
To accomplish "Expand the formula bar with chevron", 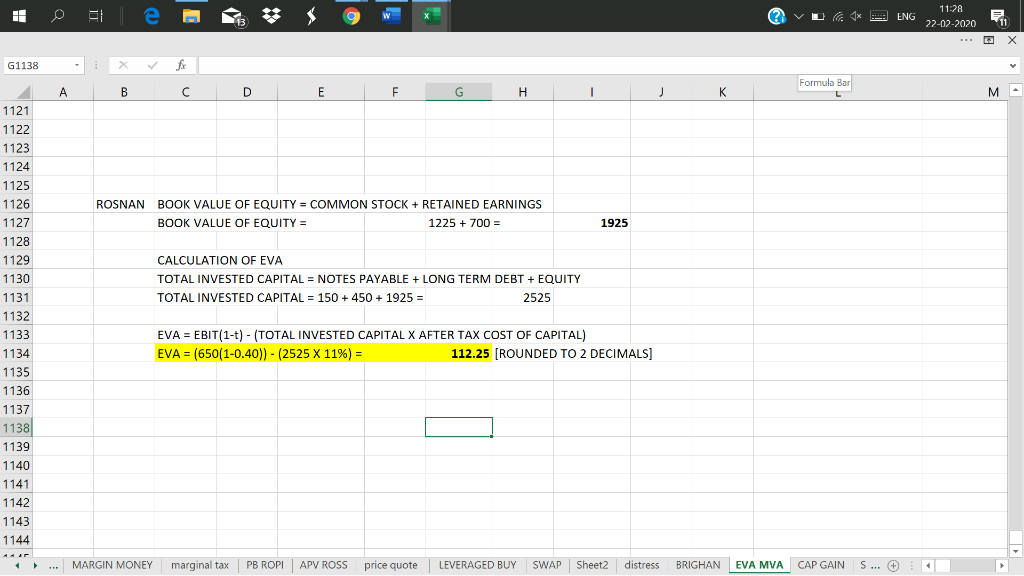I will pyautogui.click(x=1013, y=66).
